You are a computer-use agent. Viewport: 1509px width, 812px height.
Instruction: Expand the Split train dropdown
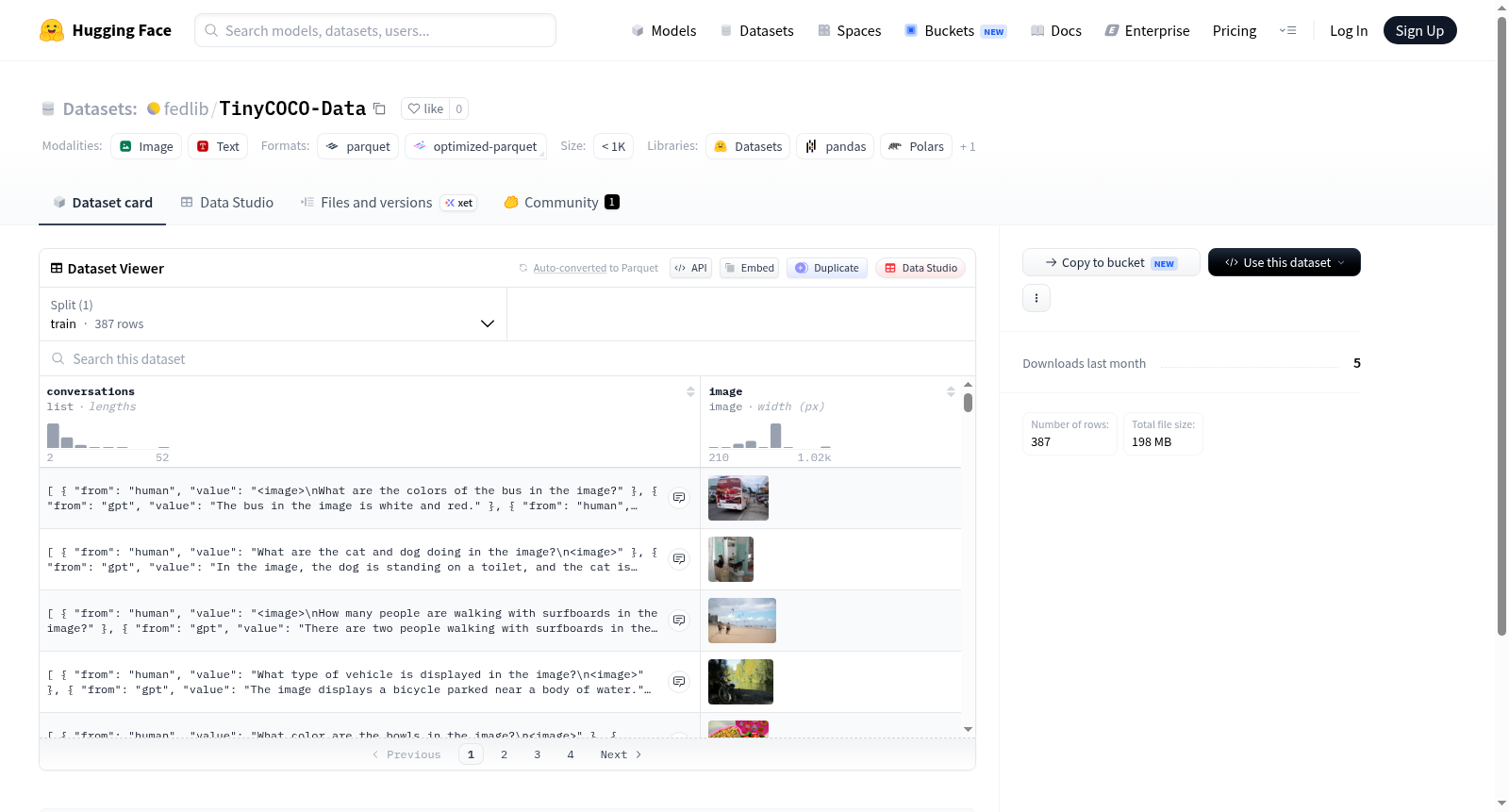point(273,314)
